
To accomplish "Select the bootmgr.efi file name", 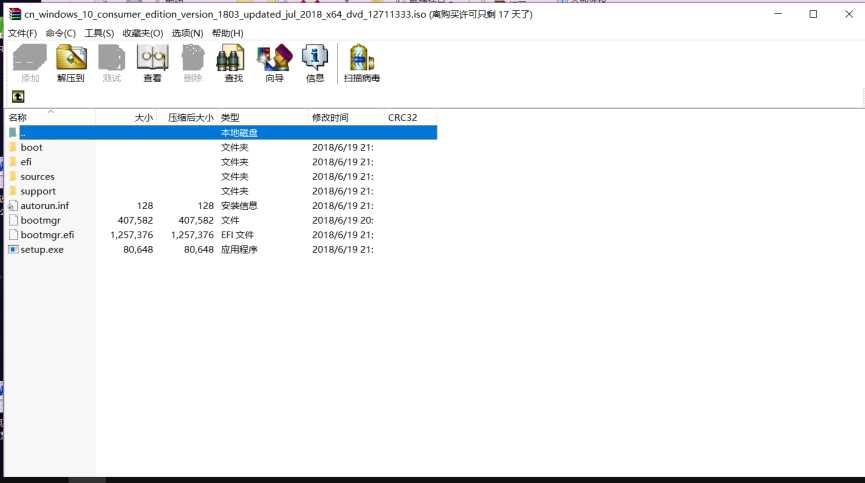I will pos(47,235).
